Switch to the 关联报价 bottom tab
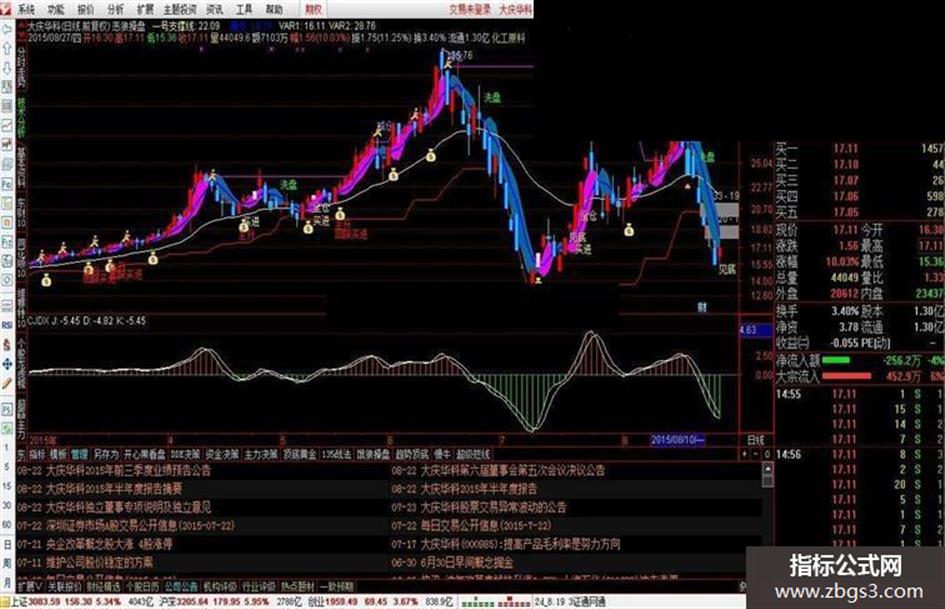Image resolution: width=945 pixels, height=609 pixels. 64,586
